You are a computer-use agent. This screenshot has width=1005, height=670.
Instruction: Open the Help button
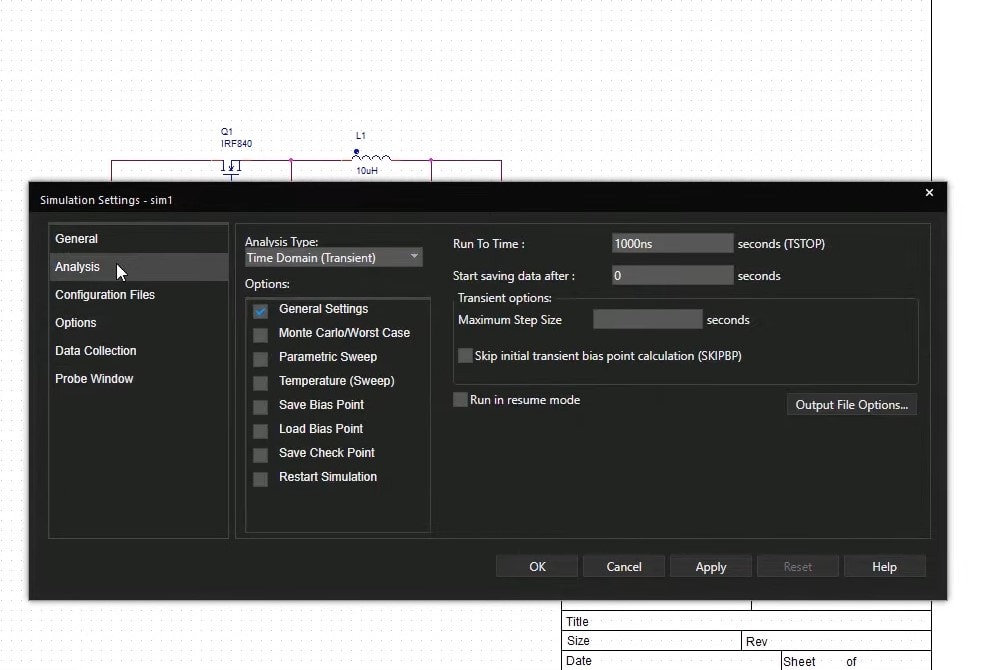tap(885, 567)
